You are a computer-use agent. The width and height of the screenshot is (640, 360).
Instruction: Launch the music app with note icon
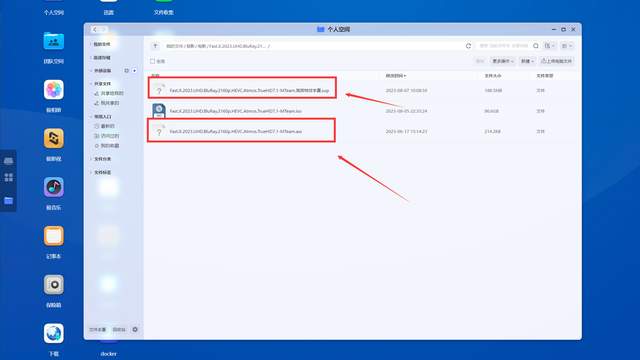pos(53,187)
